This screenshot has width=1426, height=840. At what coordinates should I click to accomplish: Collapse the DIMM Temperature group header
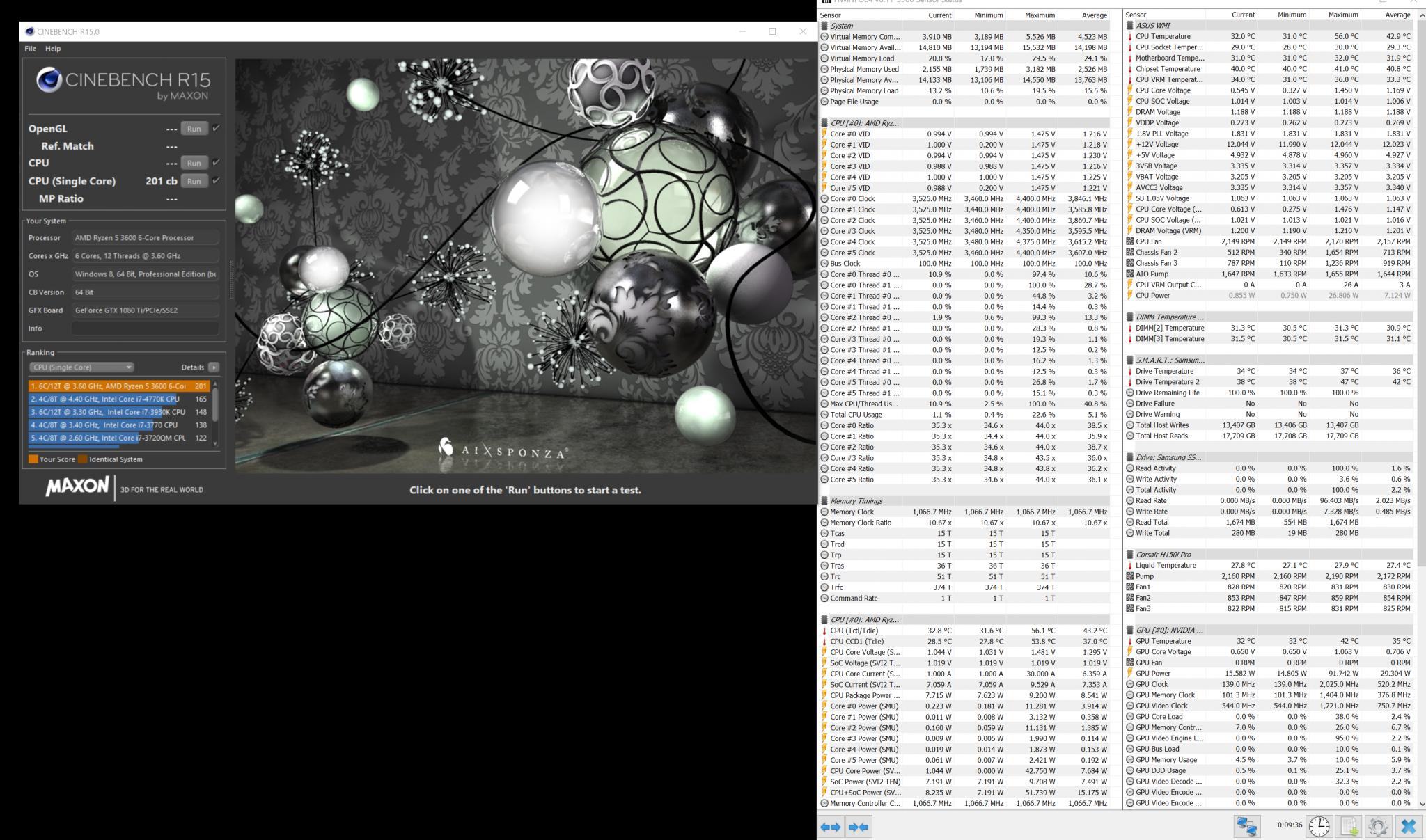1269,317
